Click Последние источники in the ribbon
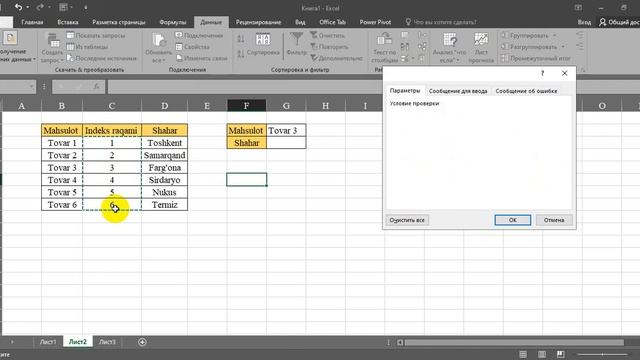The width and height of the screenshot is (640, 360). (102, 58)
